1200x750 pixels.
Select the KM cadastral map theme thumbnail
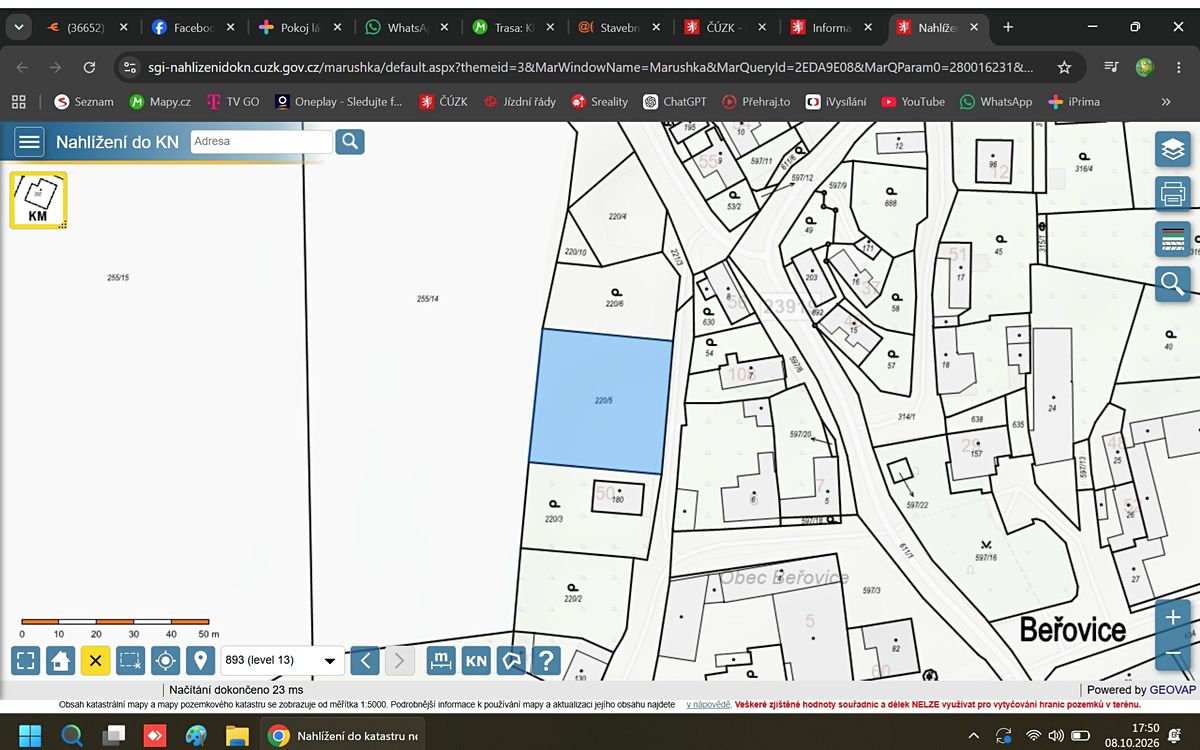tap(38, 200)
